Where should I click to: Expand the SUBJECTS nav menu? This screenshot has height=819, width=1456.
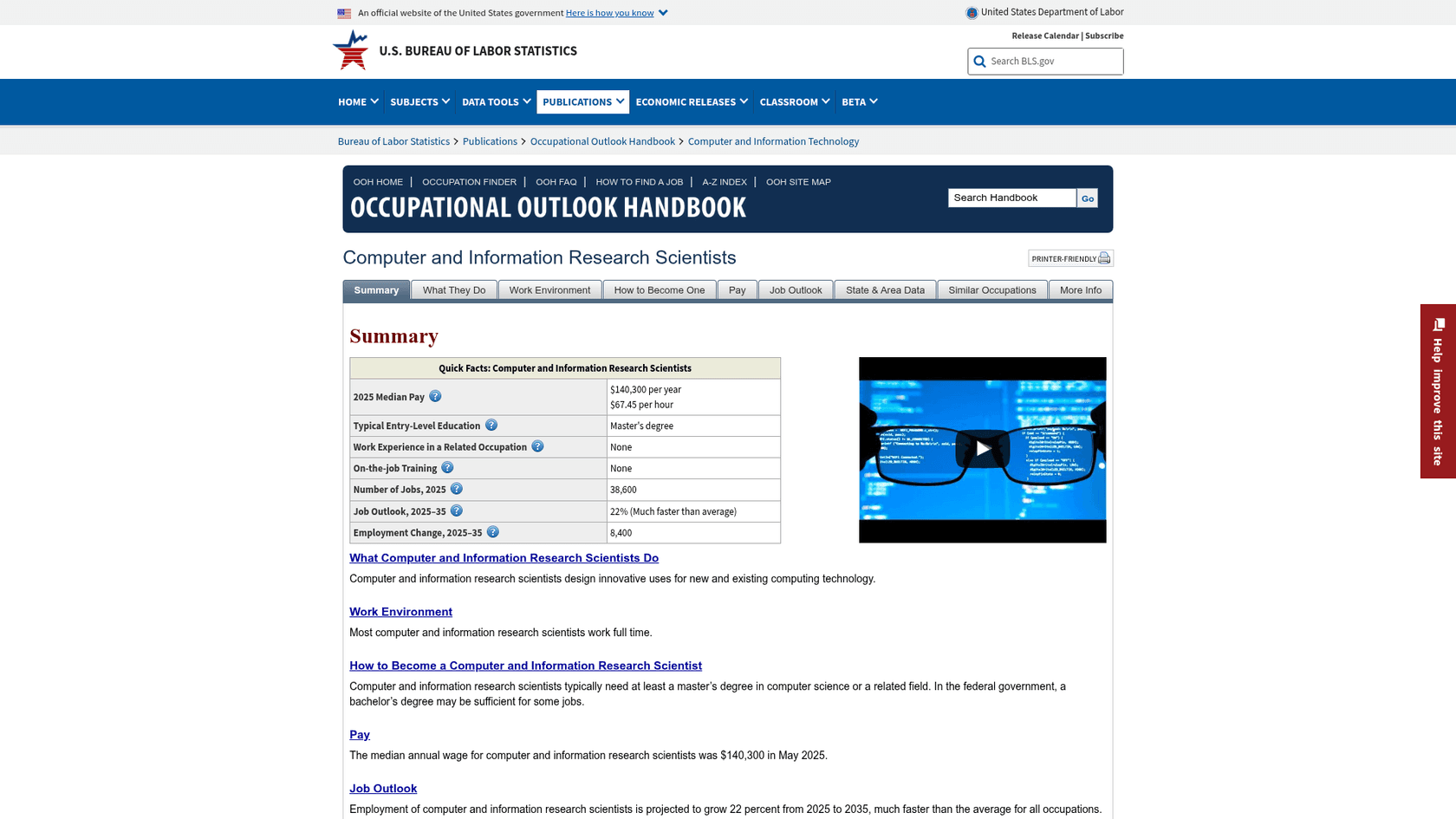[419, 101]
